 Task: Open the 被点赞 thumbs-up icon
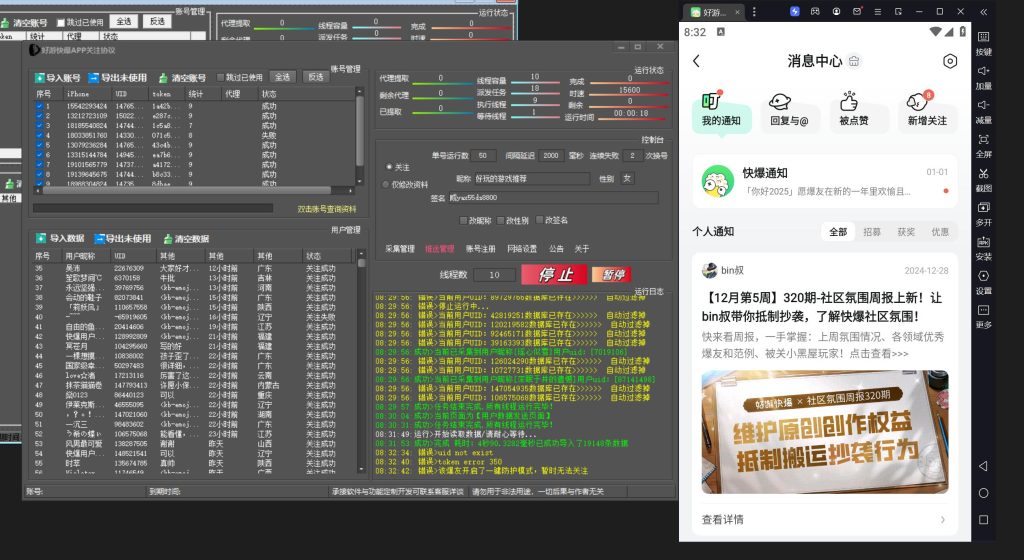click(850, 102)
